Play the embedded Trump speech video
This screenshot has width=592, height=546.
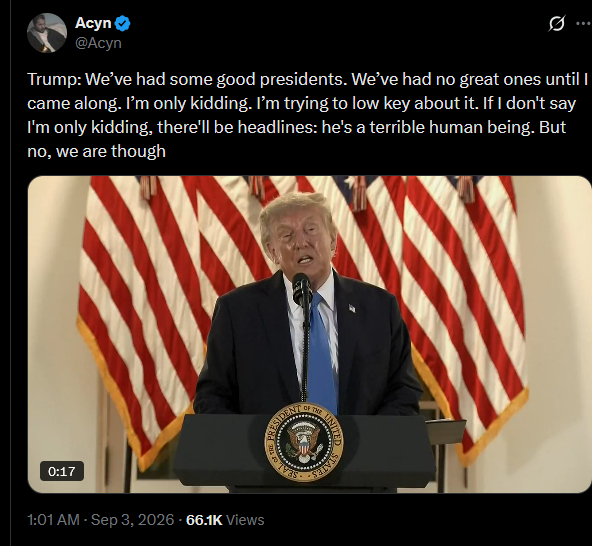pos(309,334)
